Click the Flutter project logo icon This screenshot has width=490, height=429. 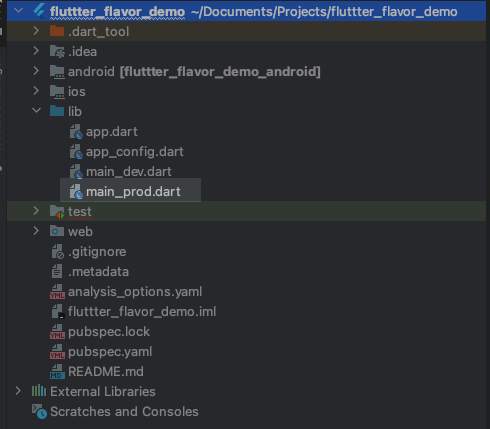click(40, 11)
